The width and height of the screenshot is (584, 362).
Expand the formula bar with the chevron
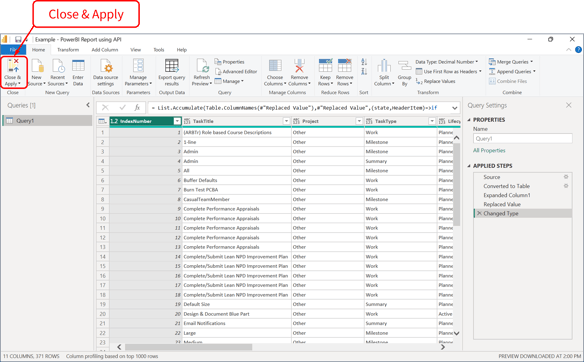[x=454, y=108]
